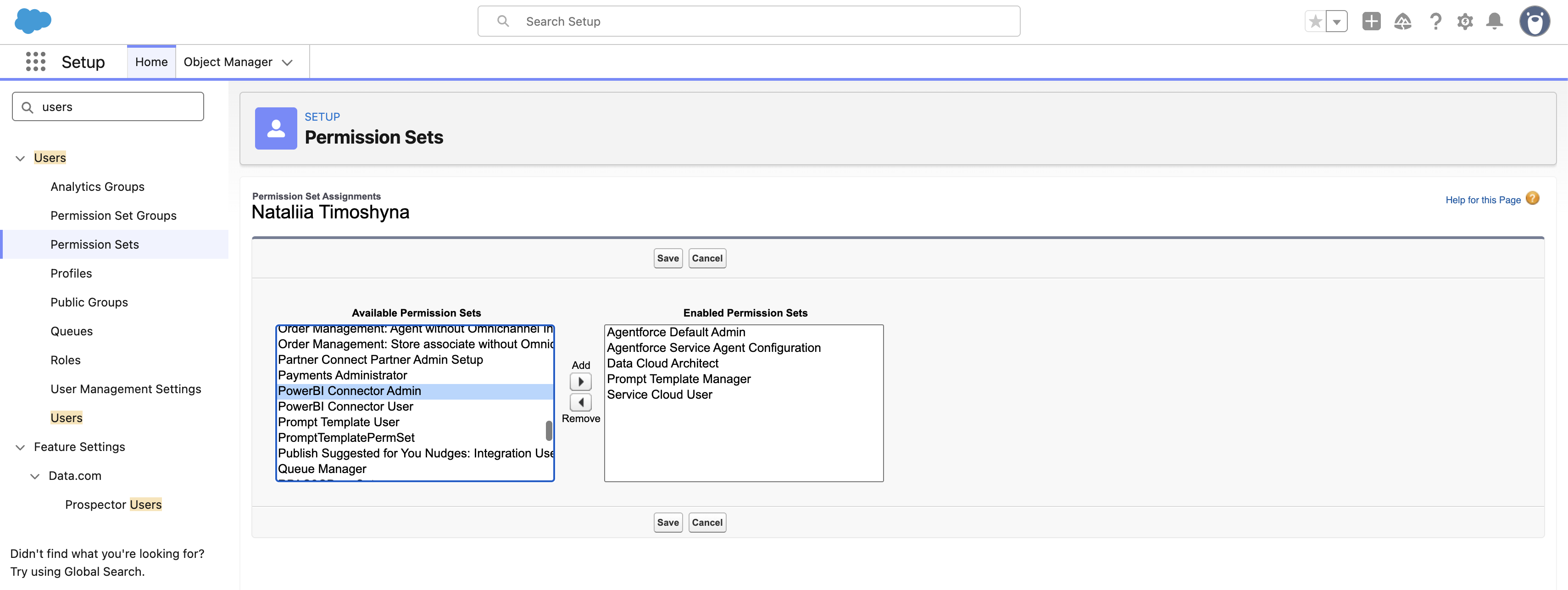Viewport: 1568px width, 590px height.
Task: Open Roles in the sidebar
Action: (66, 360)
